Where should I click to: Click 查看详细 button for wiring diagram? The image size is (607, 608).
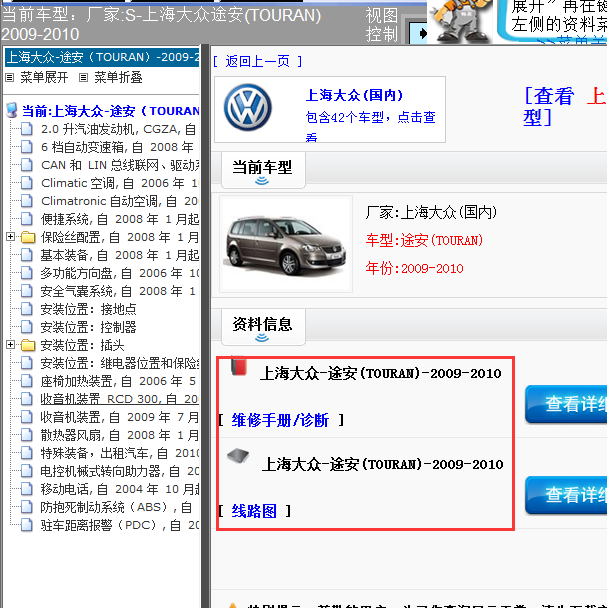(566, 495)
